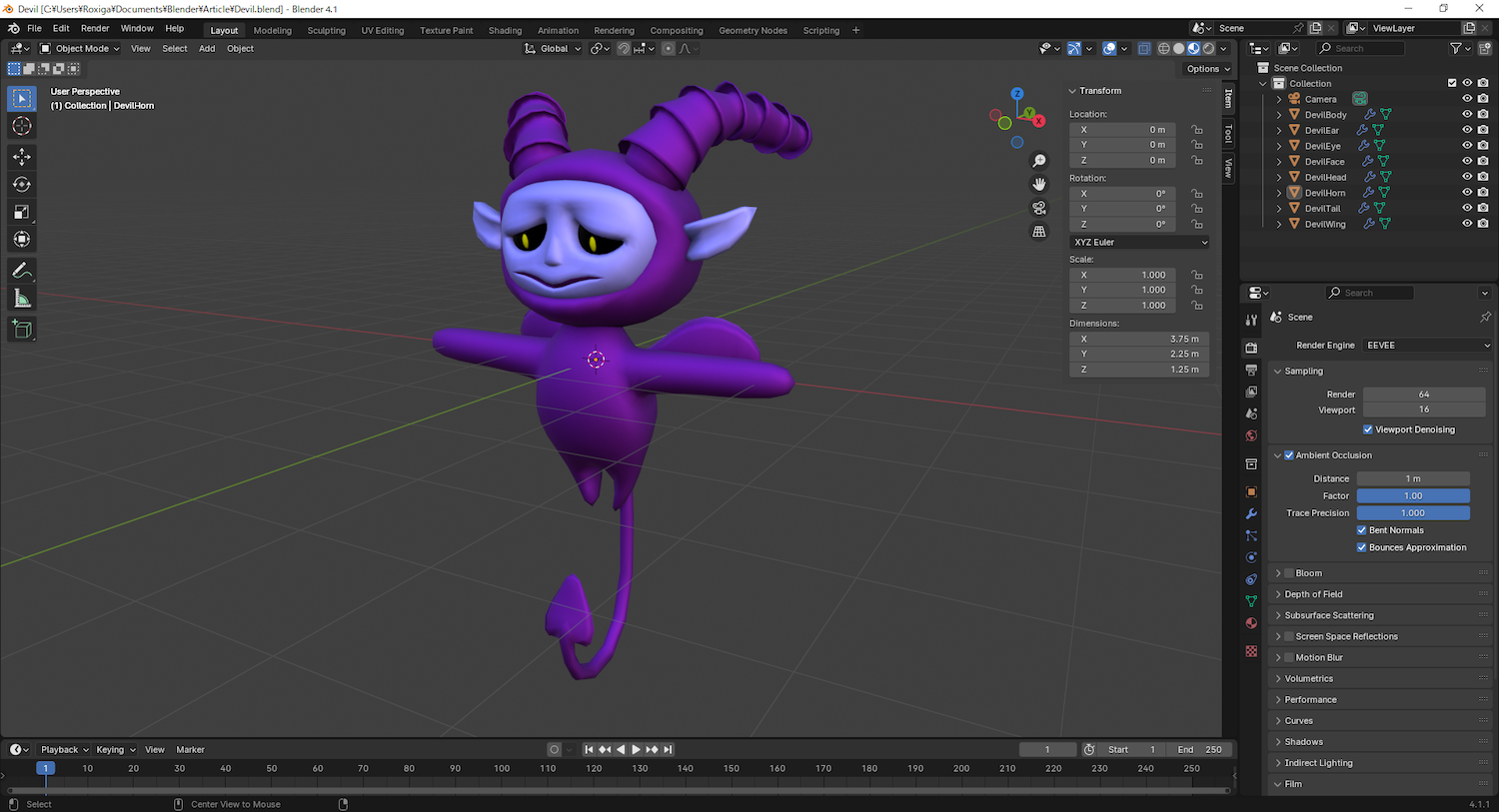1499x812 pixels.
Task: Click the Toggle camera view icon
Action: click(x=1039, y=208)
